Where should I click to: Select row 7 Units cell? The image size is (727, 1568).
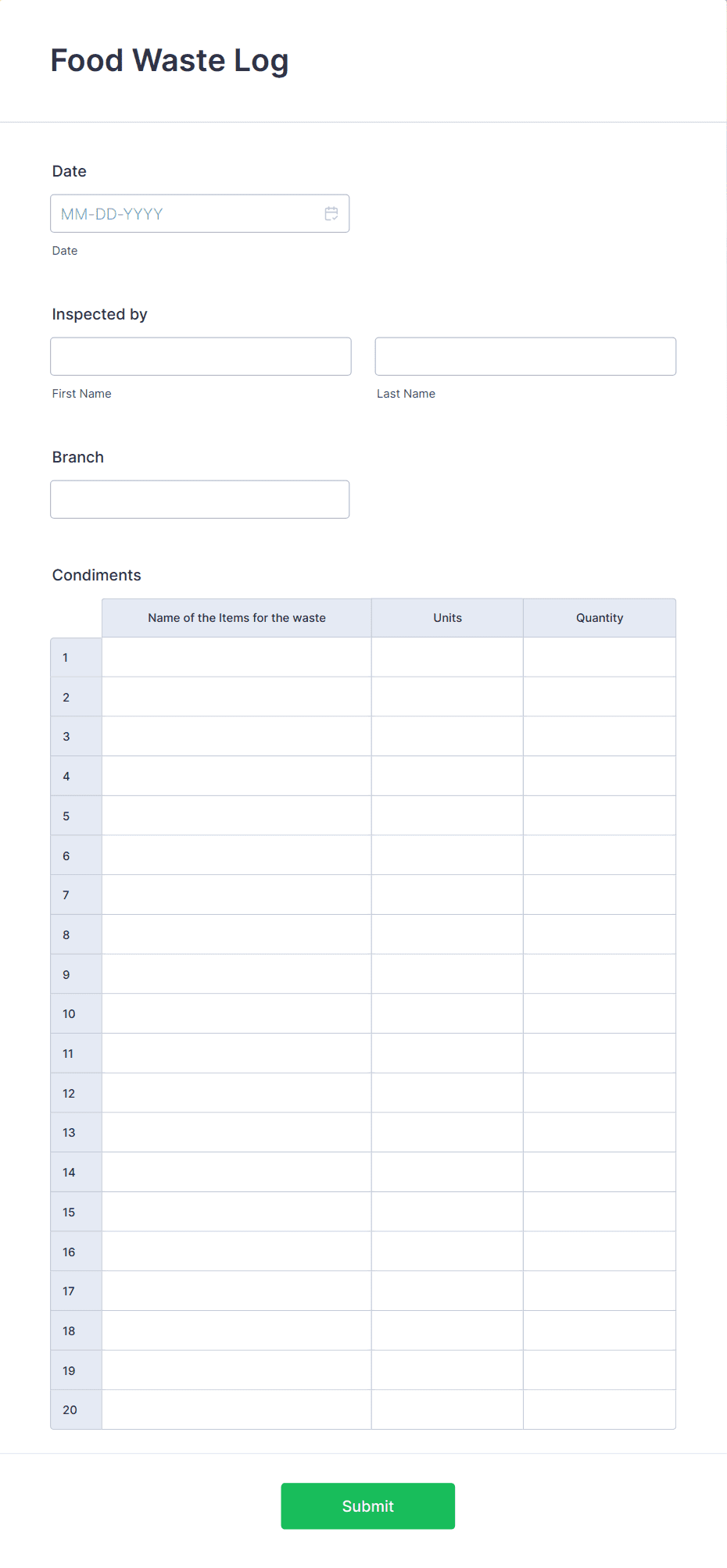click(x=446, y=895)
